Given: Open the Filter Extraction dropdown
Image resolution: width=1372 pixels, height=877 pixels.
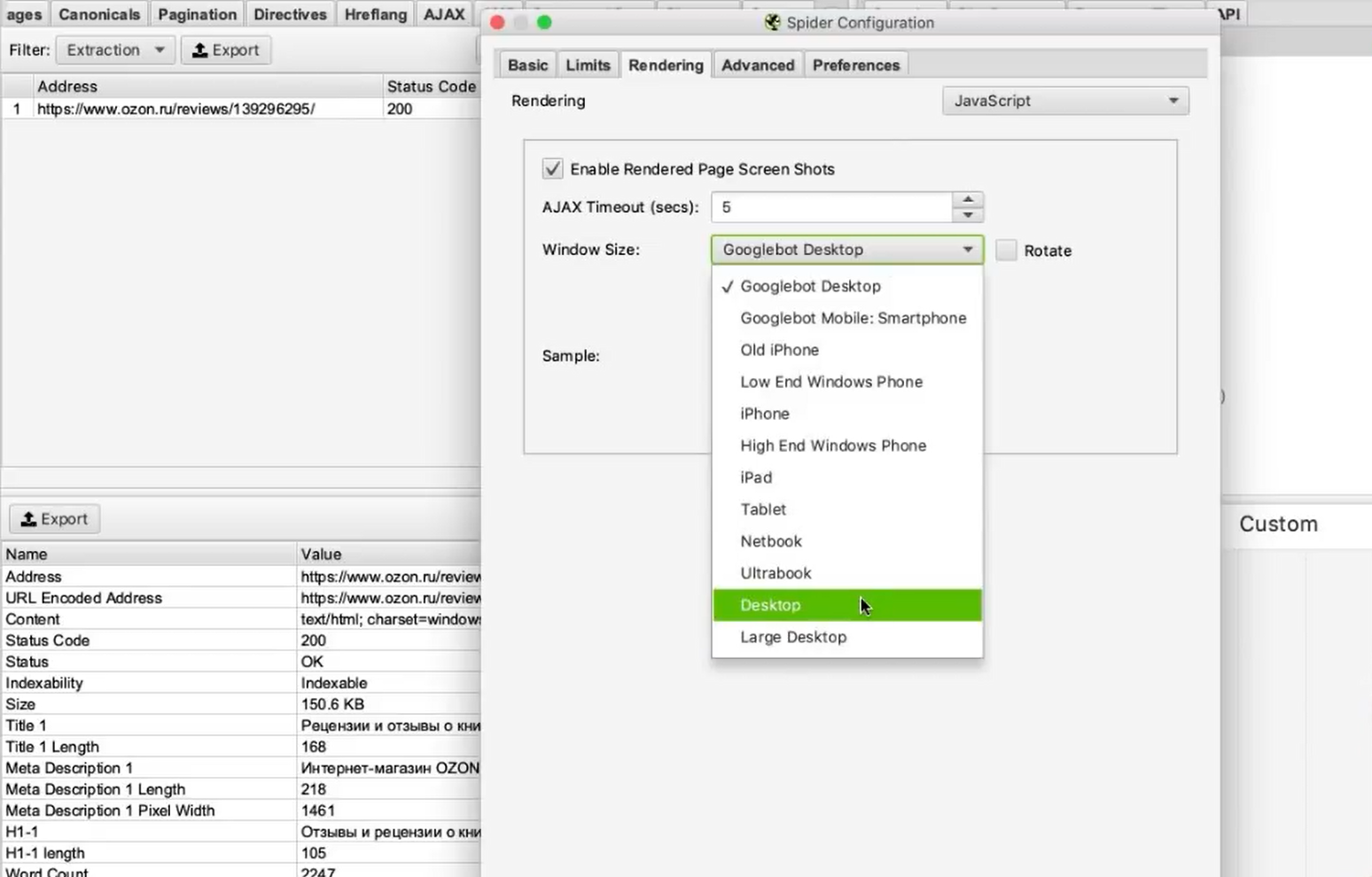Looking at the screenshot, I should coord(114,50).
